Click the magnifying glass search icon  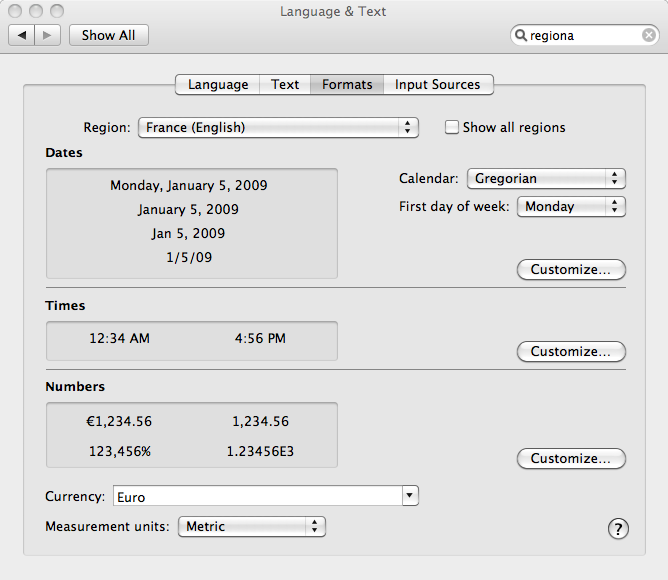(x=521, y=35)
